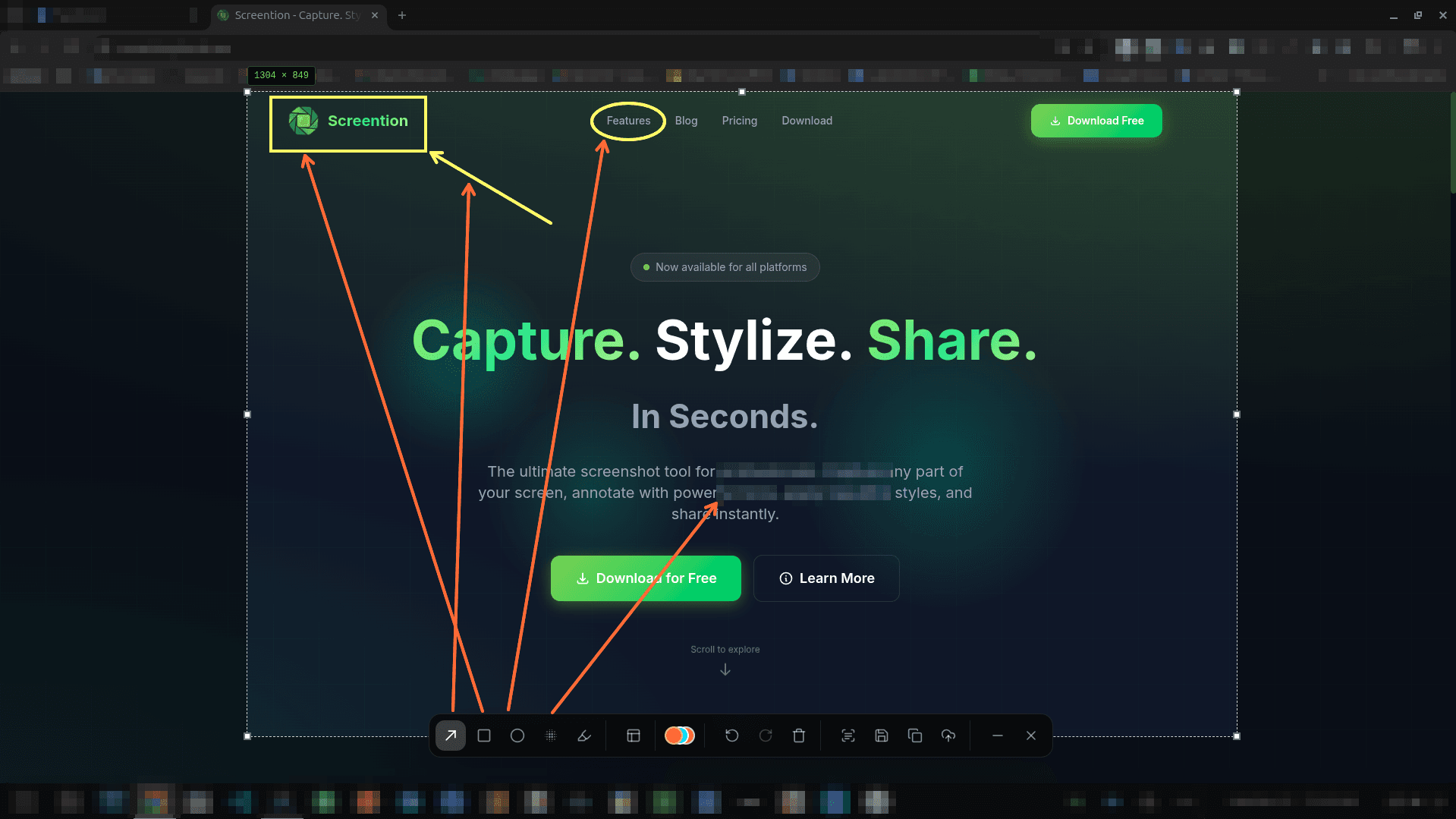Select the arrow annotation tool

(451, 736)
